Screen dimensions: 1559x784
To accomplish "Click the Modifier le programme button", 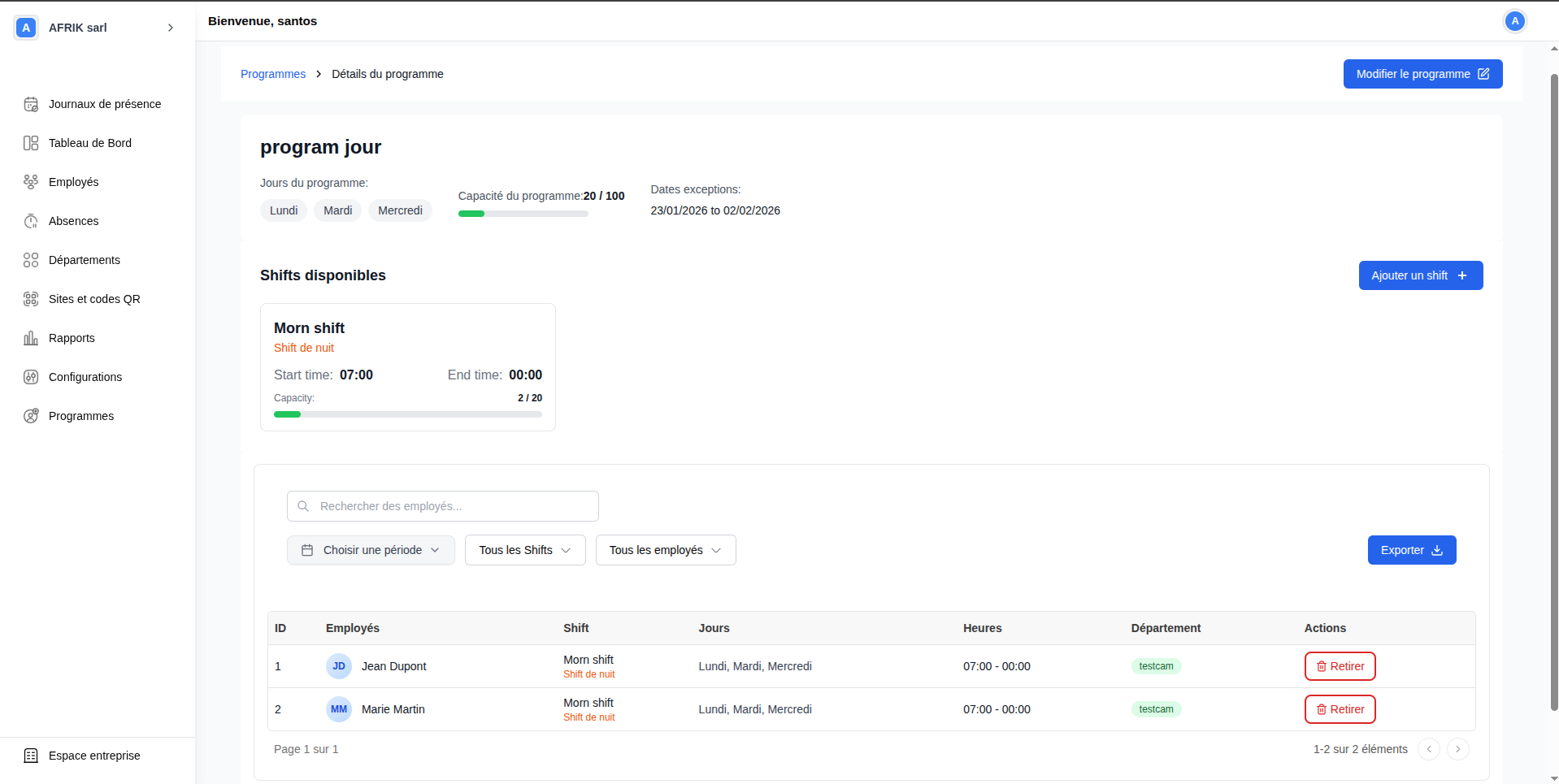I will (1422, 74).
